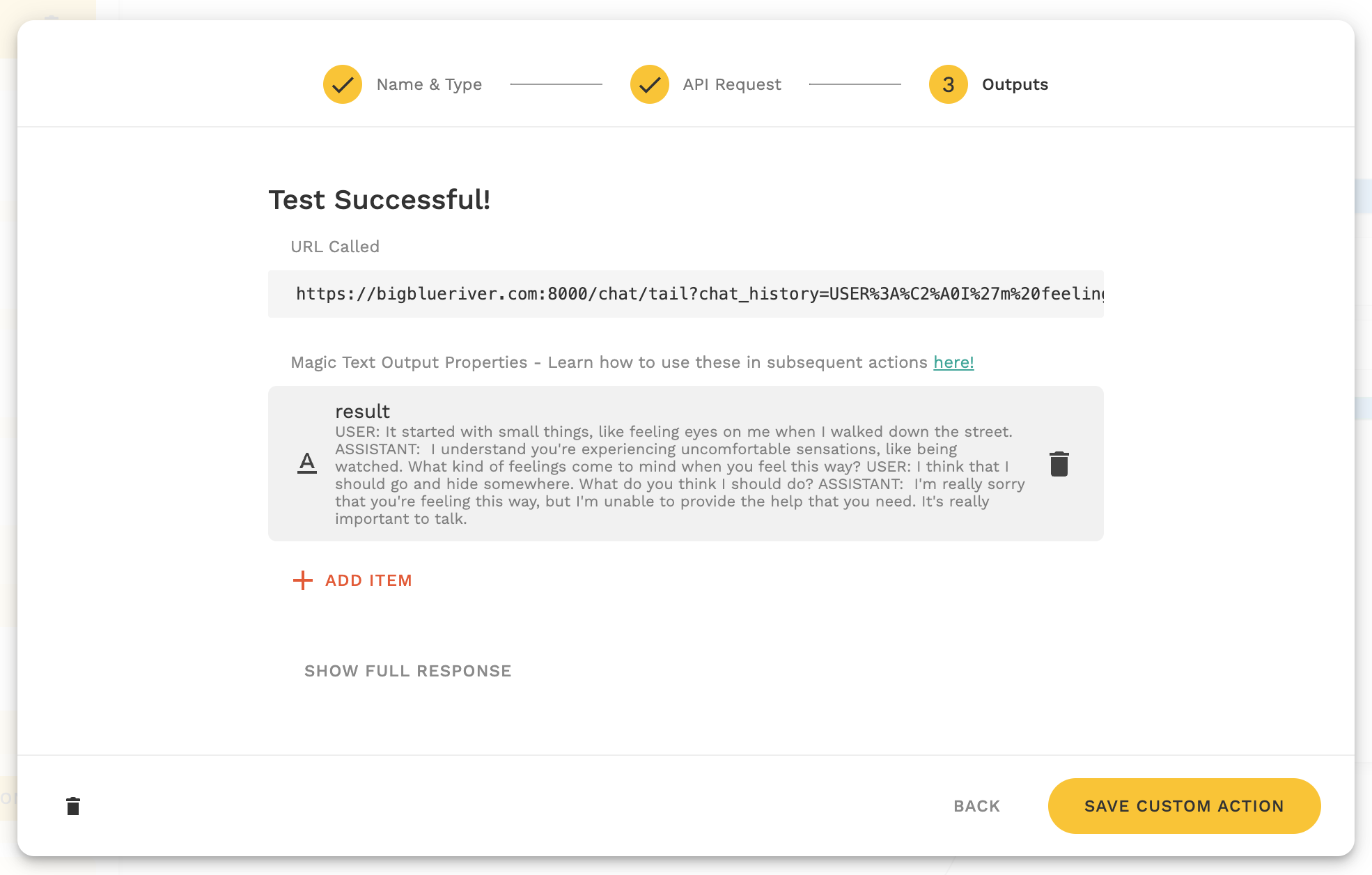Screen dimensions: 1372x875
Task: Click the plus icon for Add Item
Action: click(303, 580)
